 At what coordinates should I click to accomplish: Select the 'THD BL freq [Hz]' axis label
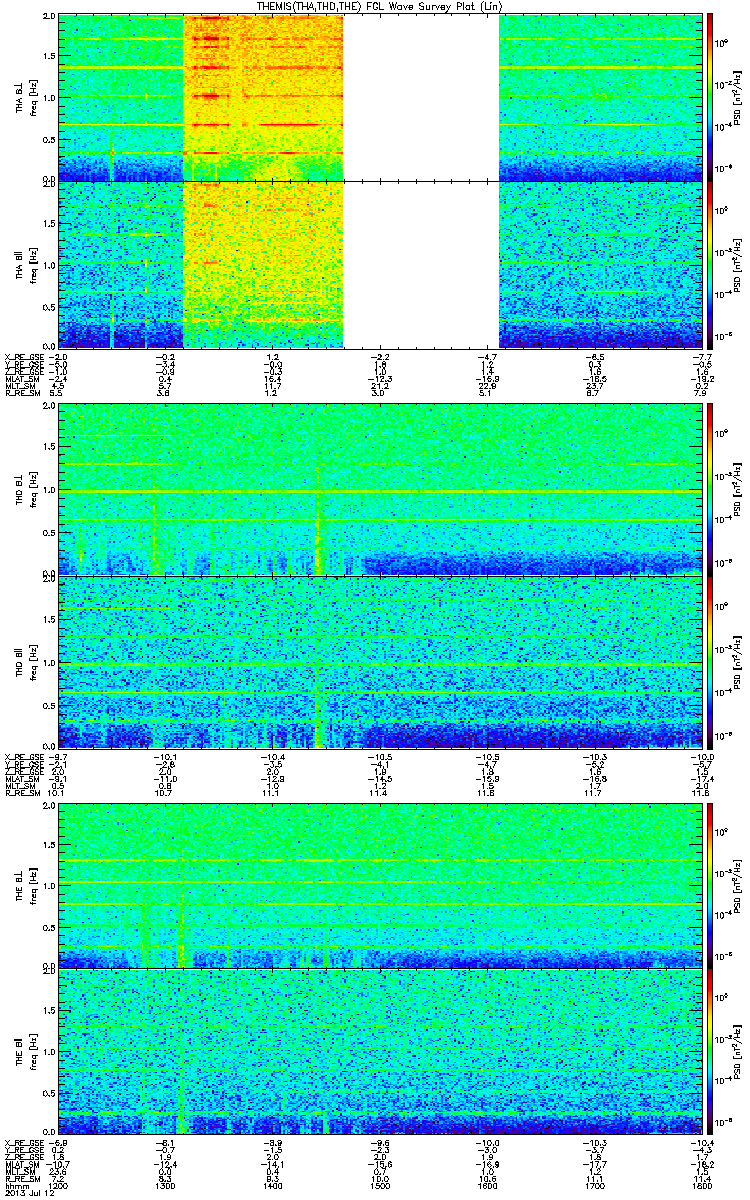tap(25, 489)
